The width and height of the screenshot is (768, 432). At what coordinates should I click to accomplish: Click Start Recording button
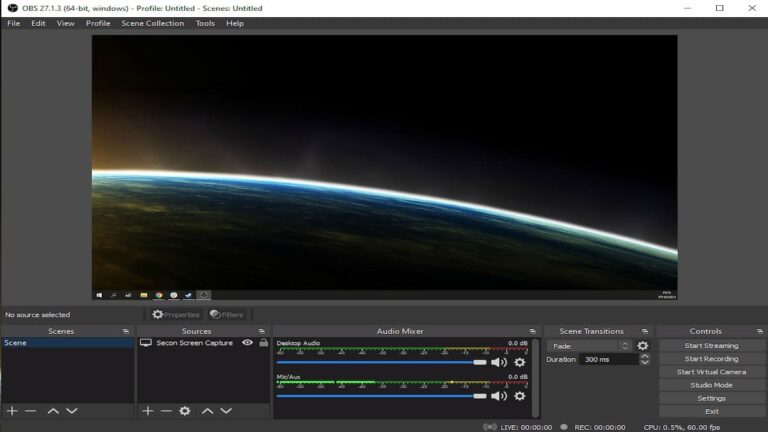coord(711,359)
